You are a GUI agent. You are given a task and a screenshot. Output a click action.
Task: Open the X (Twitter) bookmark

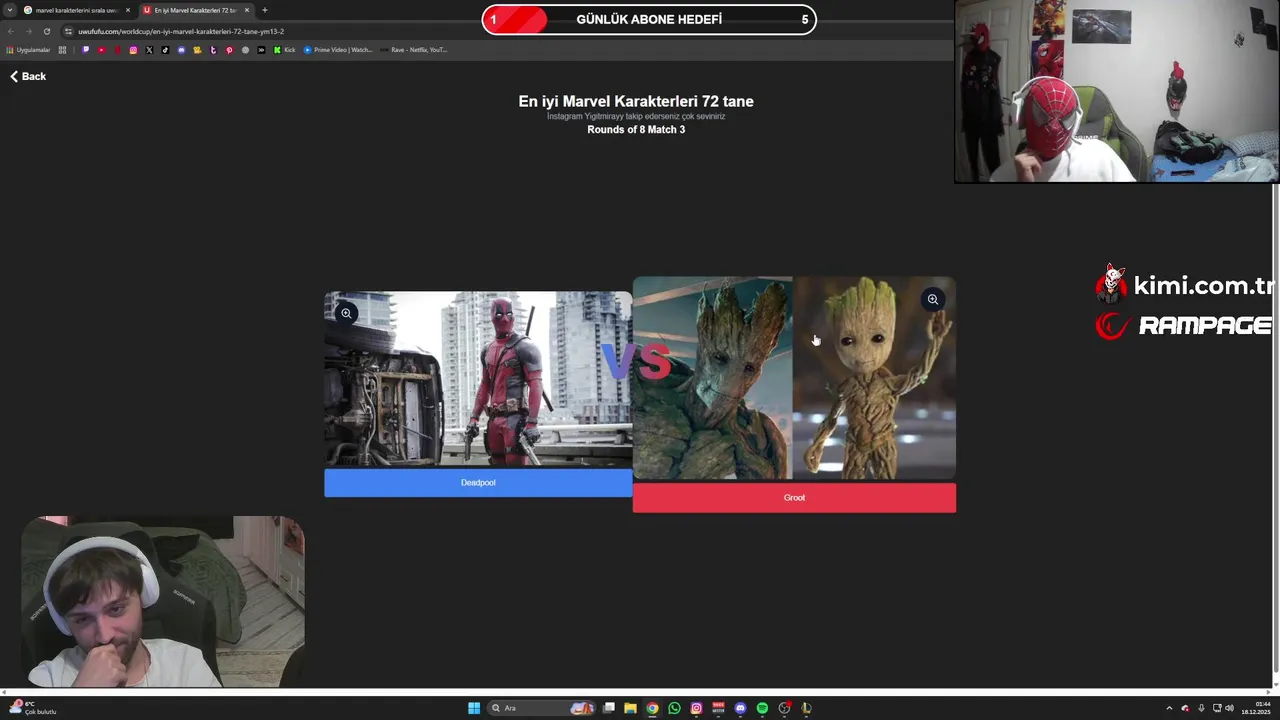pos(149,50)
